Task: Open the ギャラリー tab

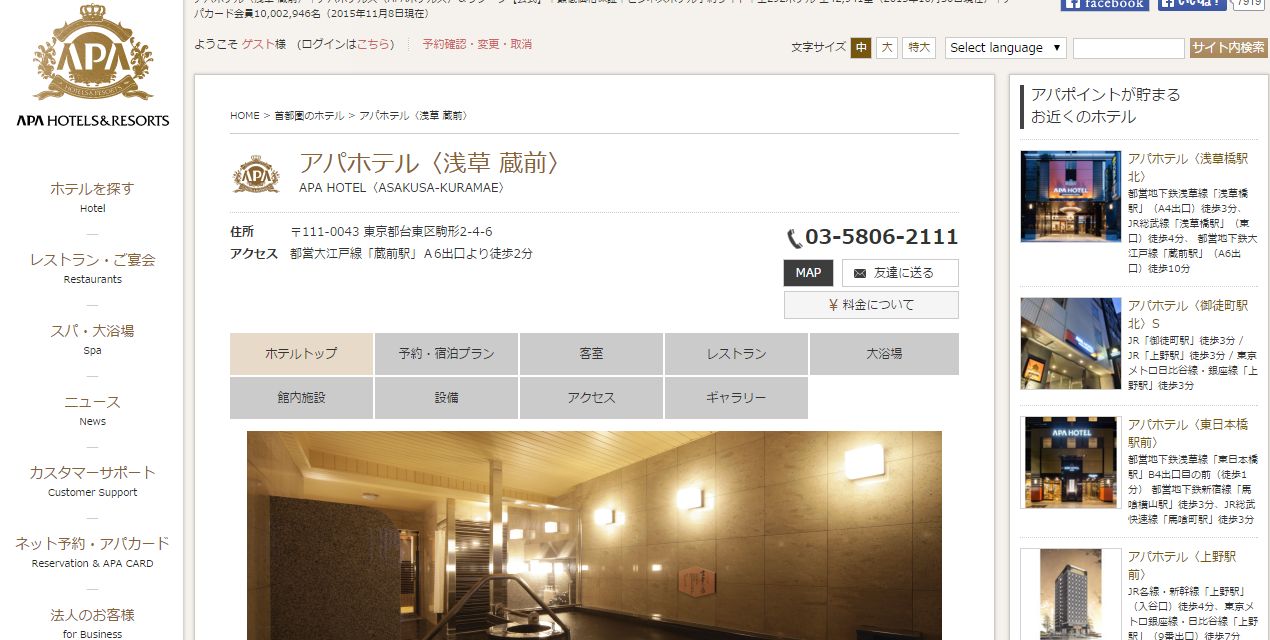Action: pyautogui.click(x=736, y=398)
